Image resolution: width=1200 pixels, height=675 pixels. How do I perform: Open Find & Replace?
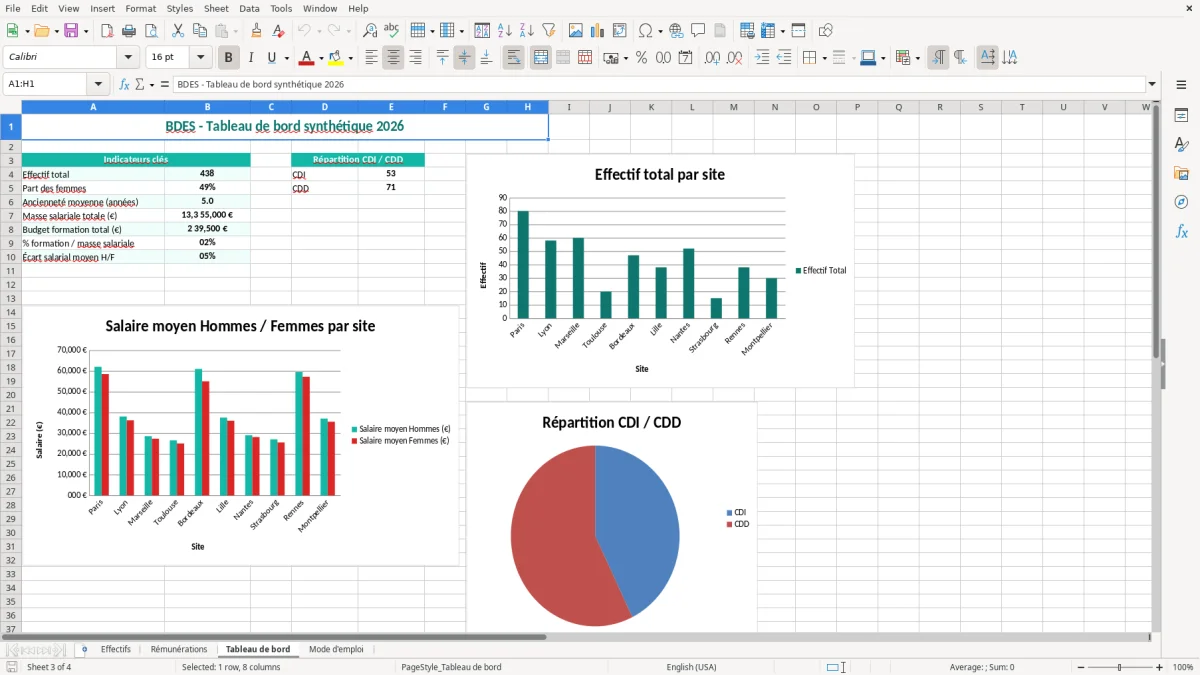pos(370,31)
